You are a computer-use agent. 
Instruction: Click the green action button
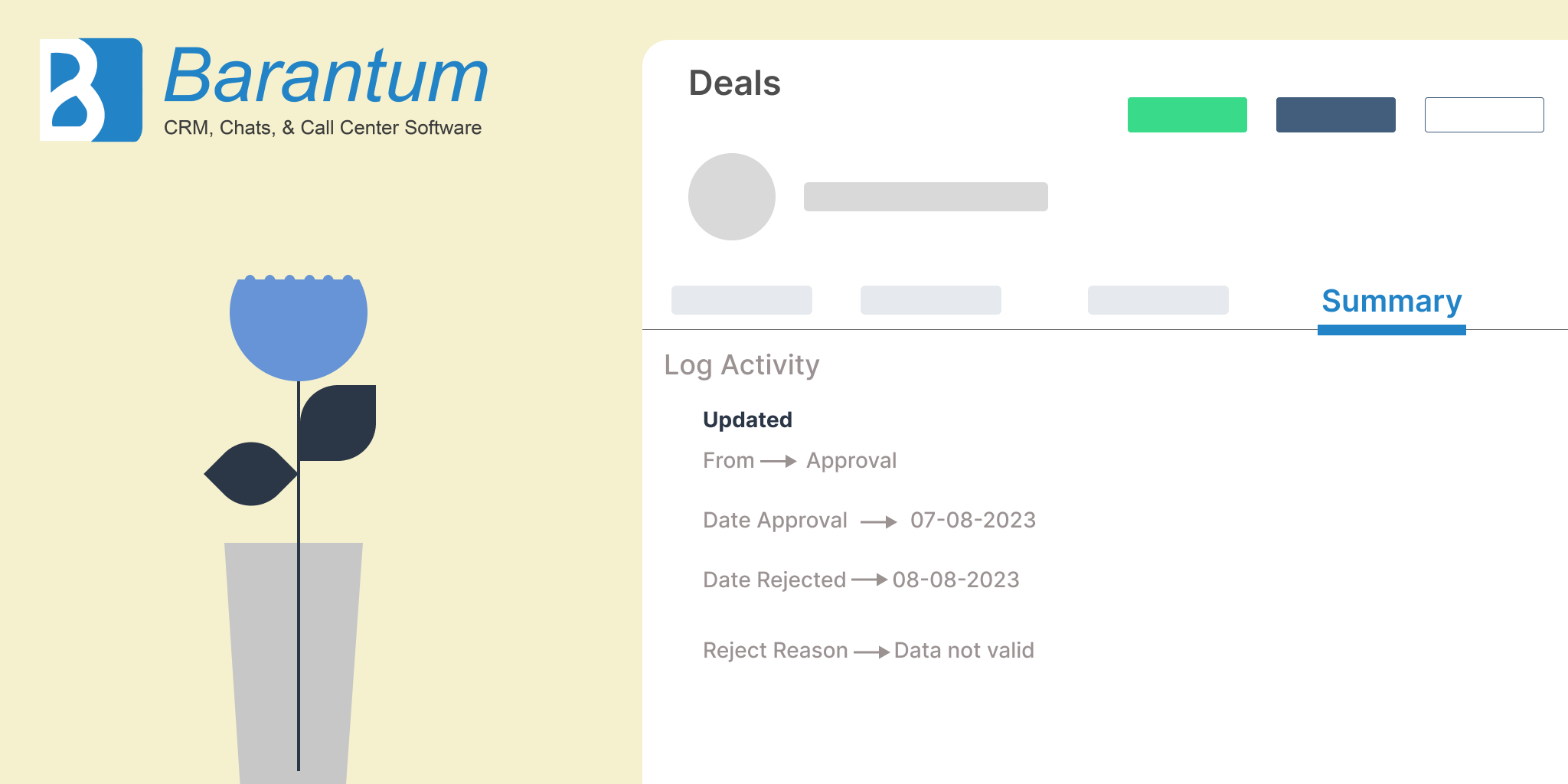[1187, 115]
